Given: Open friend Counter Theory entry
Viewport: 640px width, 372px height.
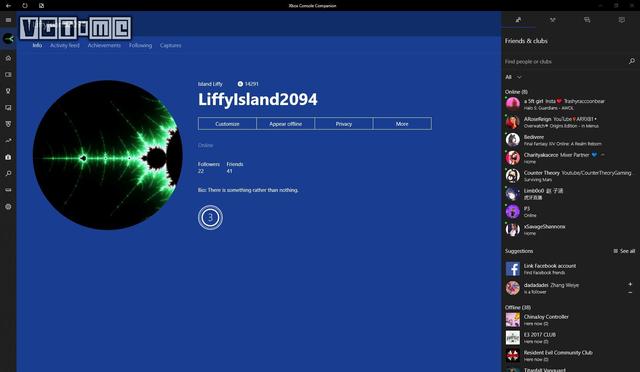Looking at the screenshot, I should [x=570, y=176].
